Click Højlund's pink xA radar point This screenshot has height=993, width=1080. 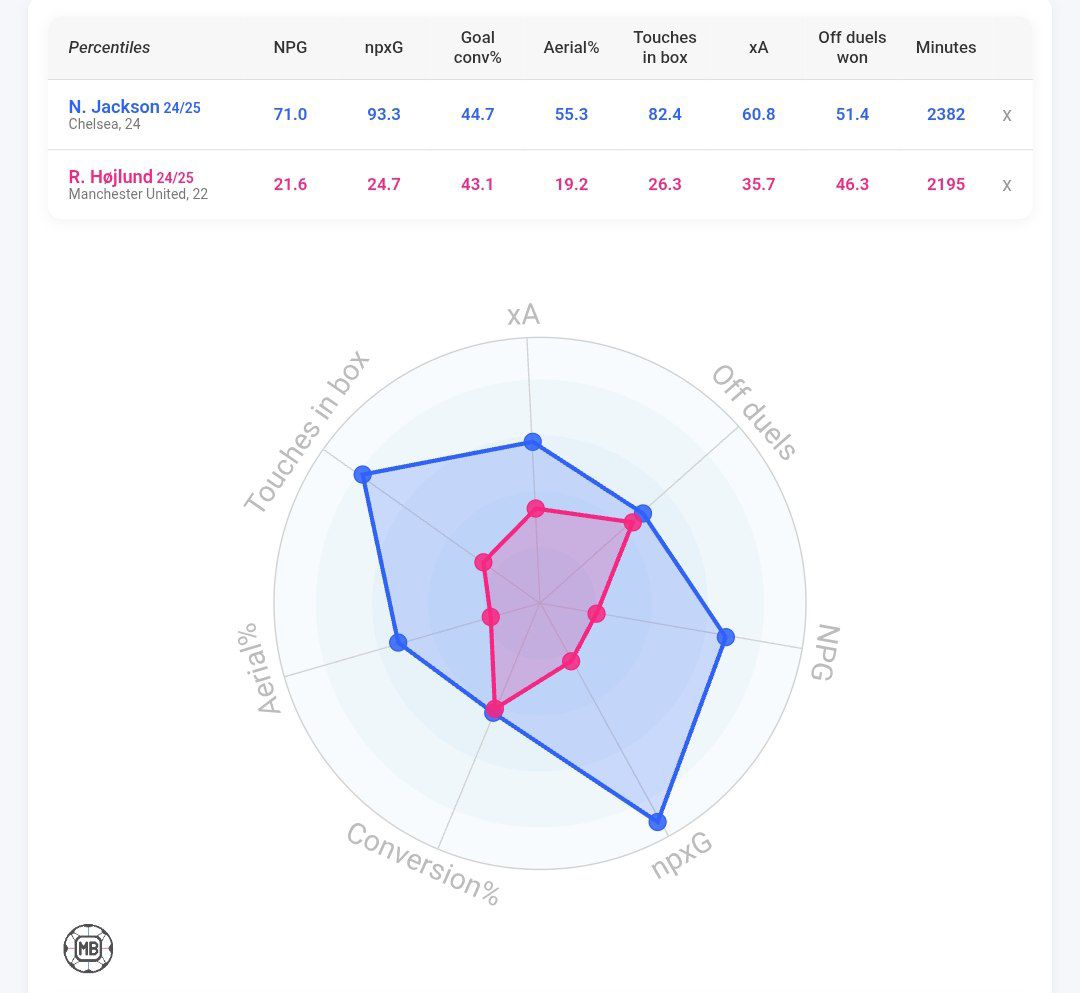536,508
